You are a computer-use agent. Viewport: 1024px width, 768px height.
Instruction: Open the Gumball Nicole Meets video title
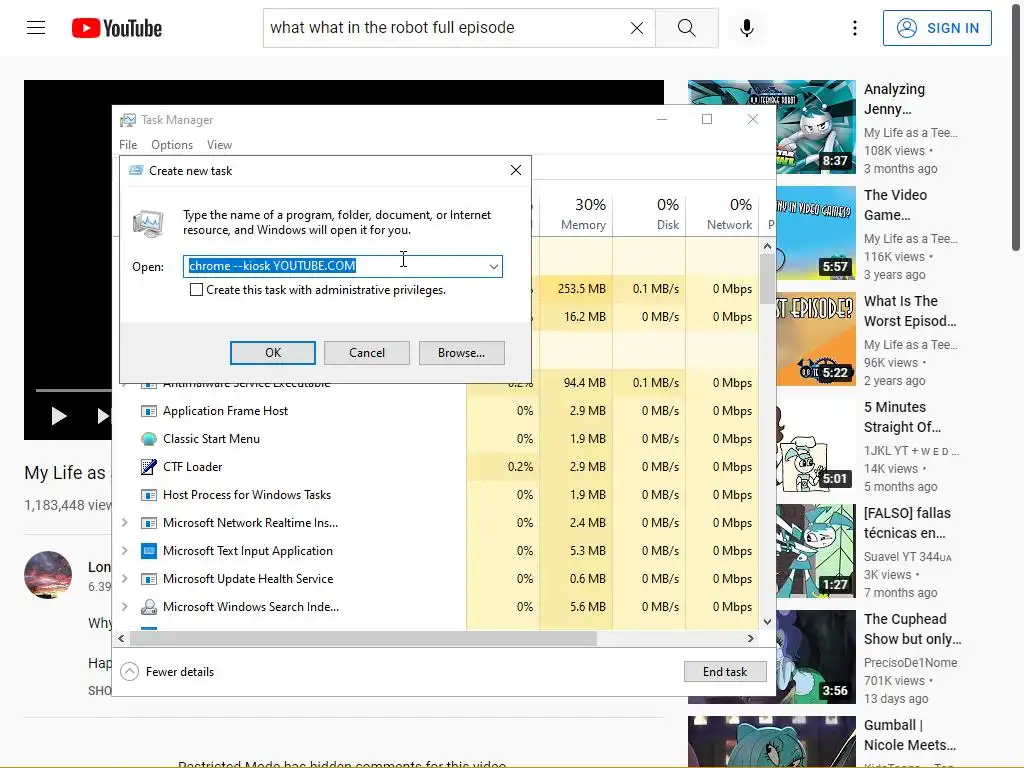point(910,735)
